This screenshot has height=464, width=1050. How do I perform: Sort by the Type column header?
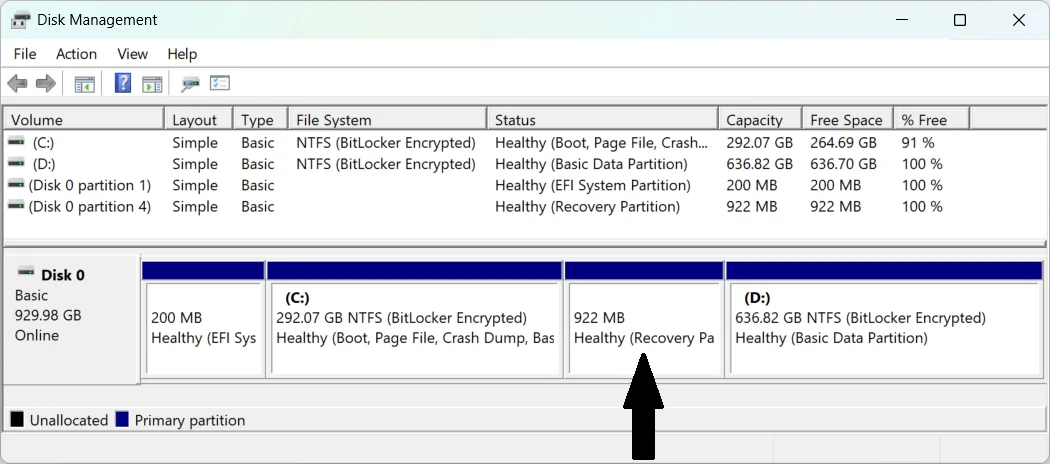[260, 120]
